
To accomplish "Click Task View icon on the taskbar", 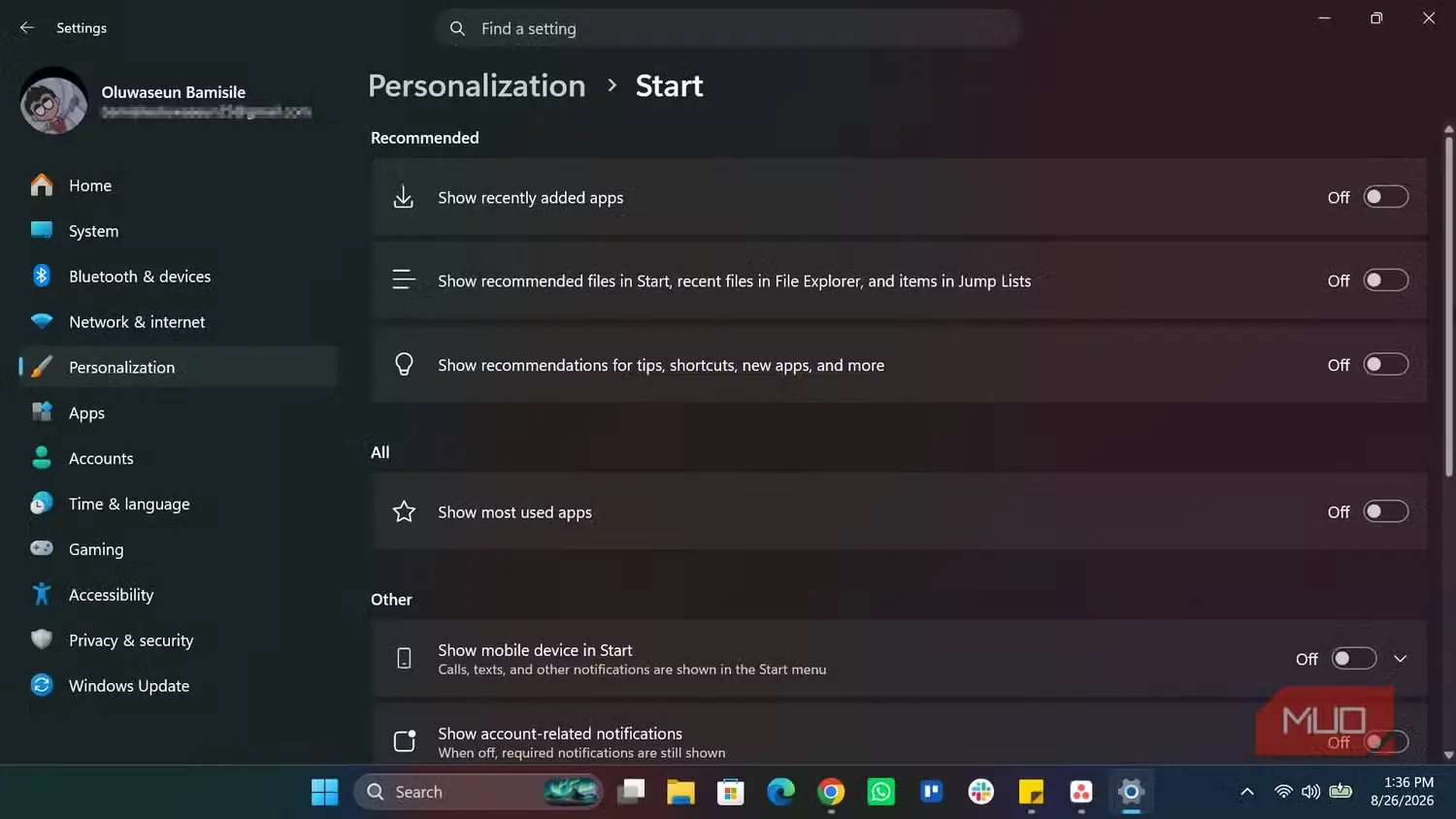I will click(631, 792).
